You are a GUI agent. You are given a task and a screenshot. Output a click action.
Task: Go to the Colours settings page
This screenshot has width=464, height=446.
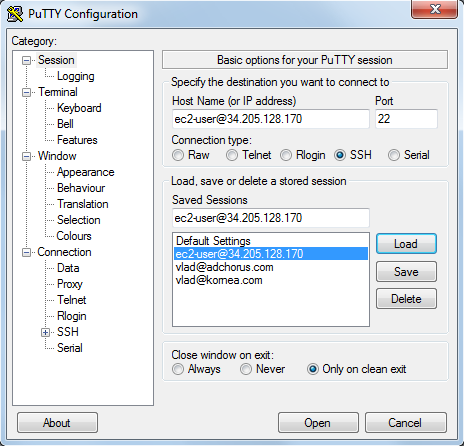[74, 236]
